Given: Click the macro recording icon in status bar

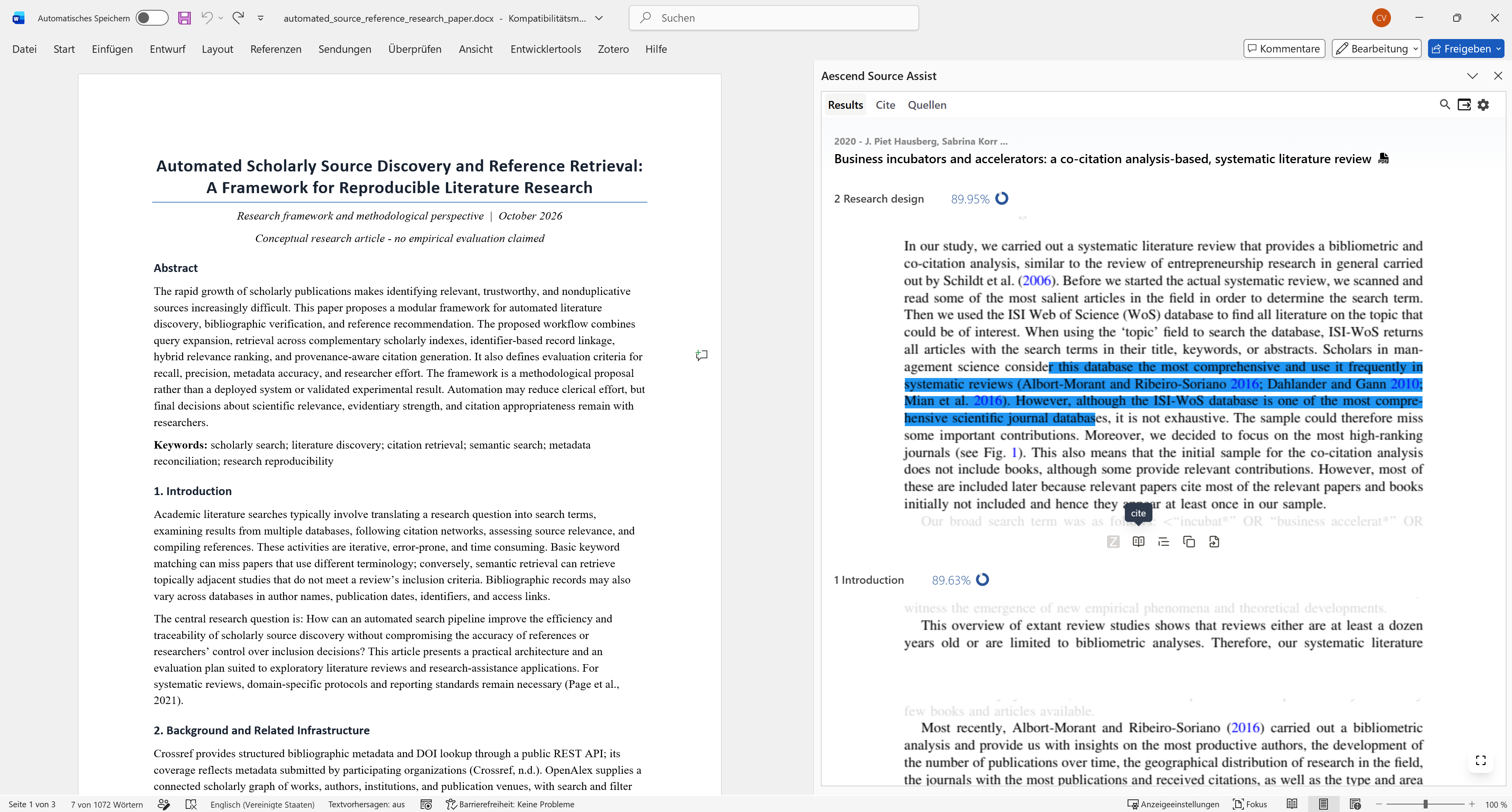Looking at the screenshot, I should point(426,805).
